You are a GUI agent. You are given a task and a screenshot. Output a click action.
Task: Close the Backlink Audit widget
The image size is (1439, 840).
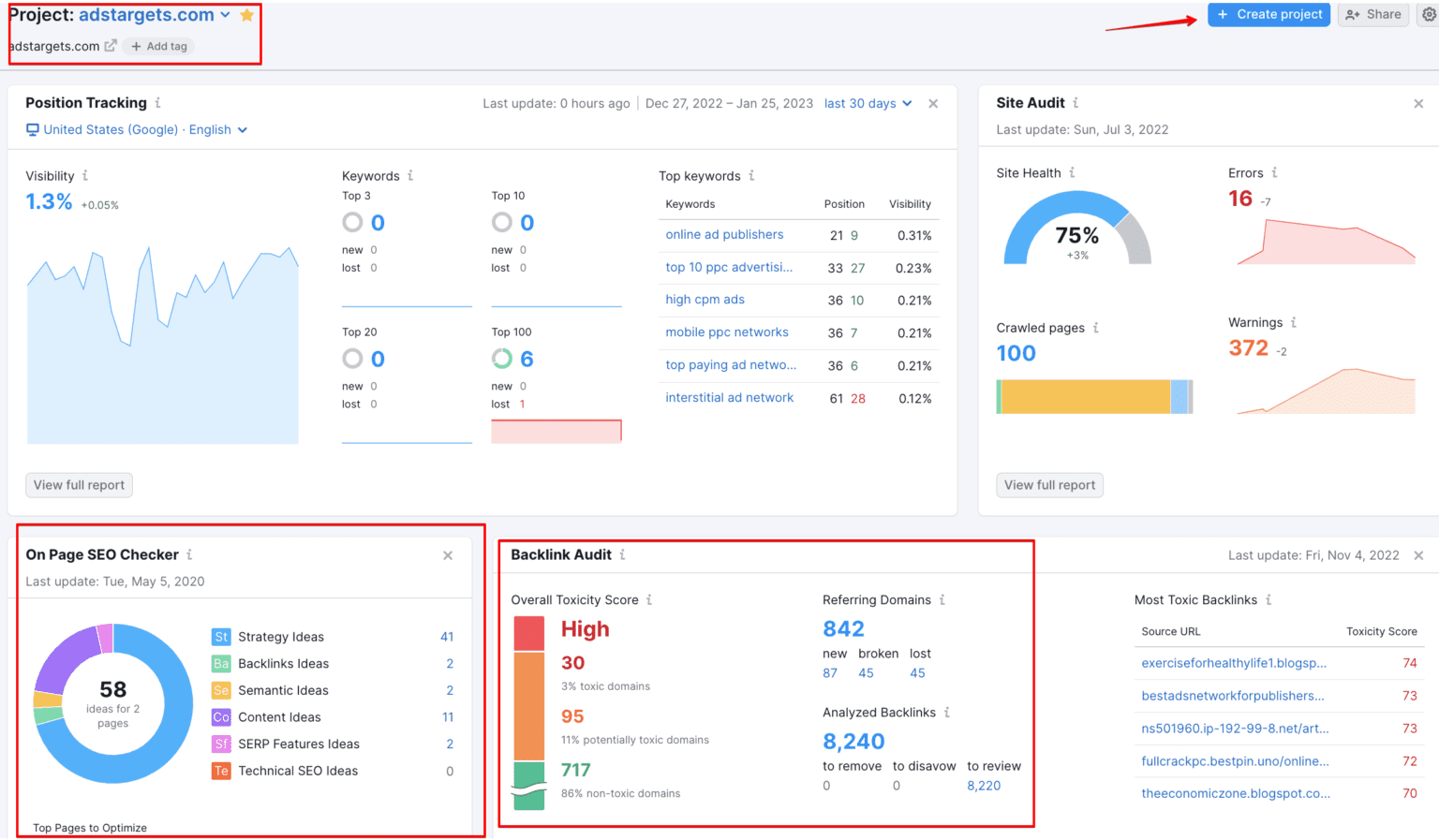point(1418,554)
